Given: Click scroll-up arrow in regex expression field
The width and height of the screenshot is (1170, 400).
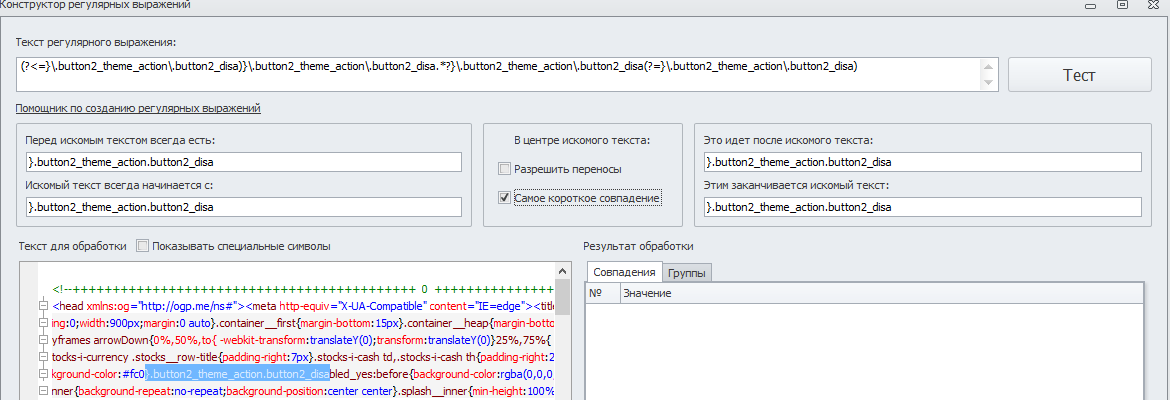Looking at the screenshot, I should click(x=990, y=66).
